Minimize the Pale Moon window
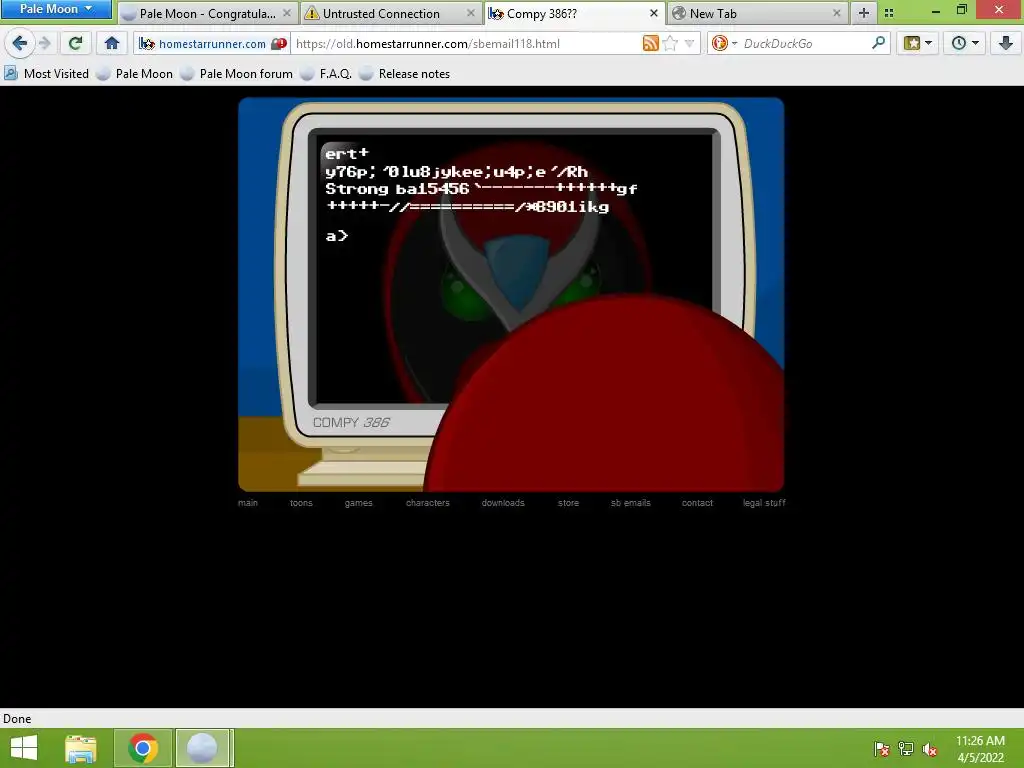 point(935,10)
